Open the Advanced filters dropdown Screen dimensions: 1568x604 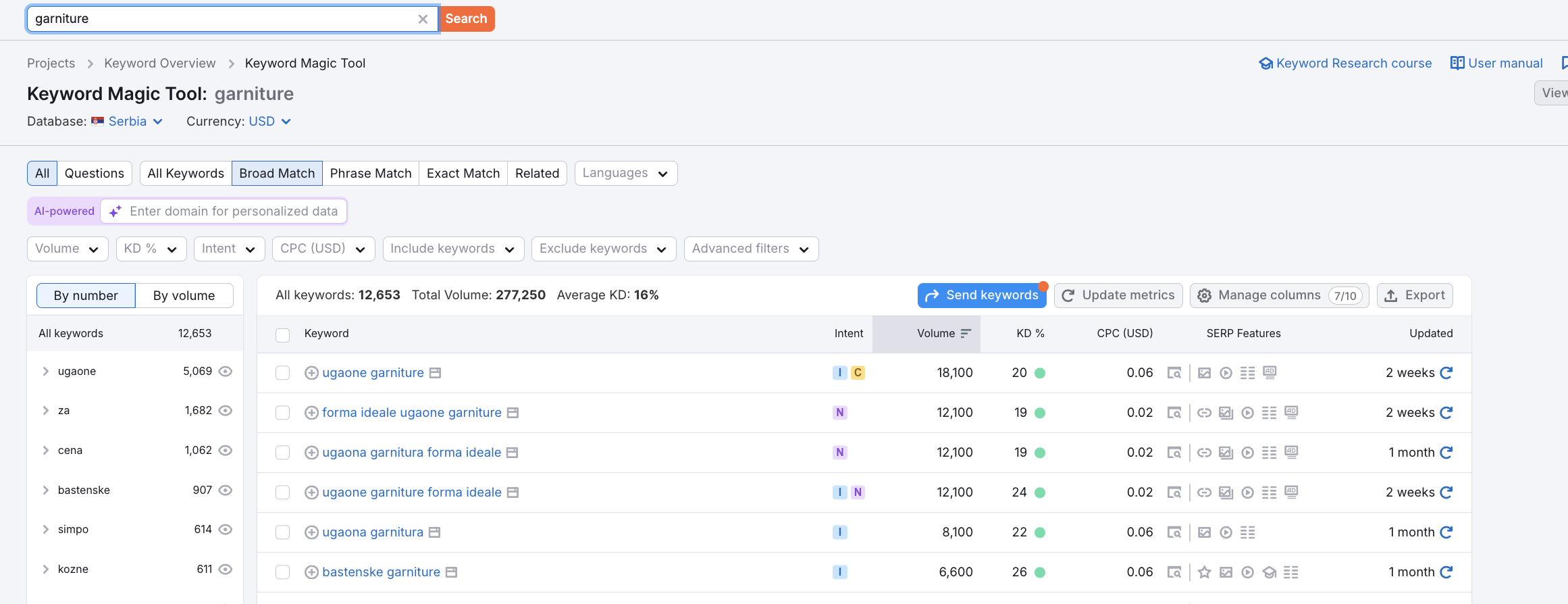(751, 249)
